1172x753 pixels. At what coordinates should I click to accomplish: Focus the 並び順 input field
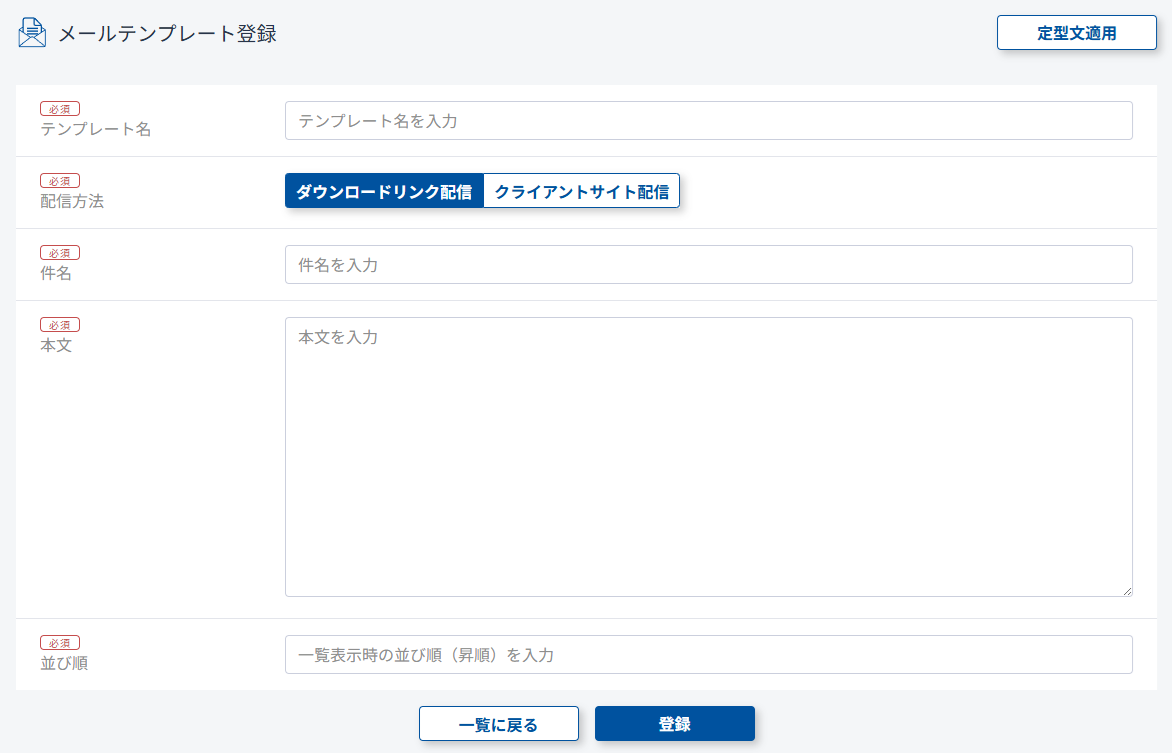click(x=708, y=655)
